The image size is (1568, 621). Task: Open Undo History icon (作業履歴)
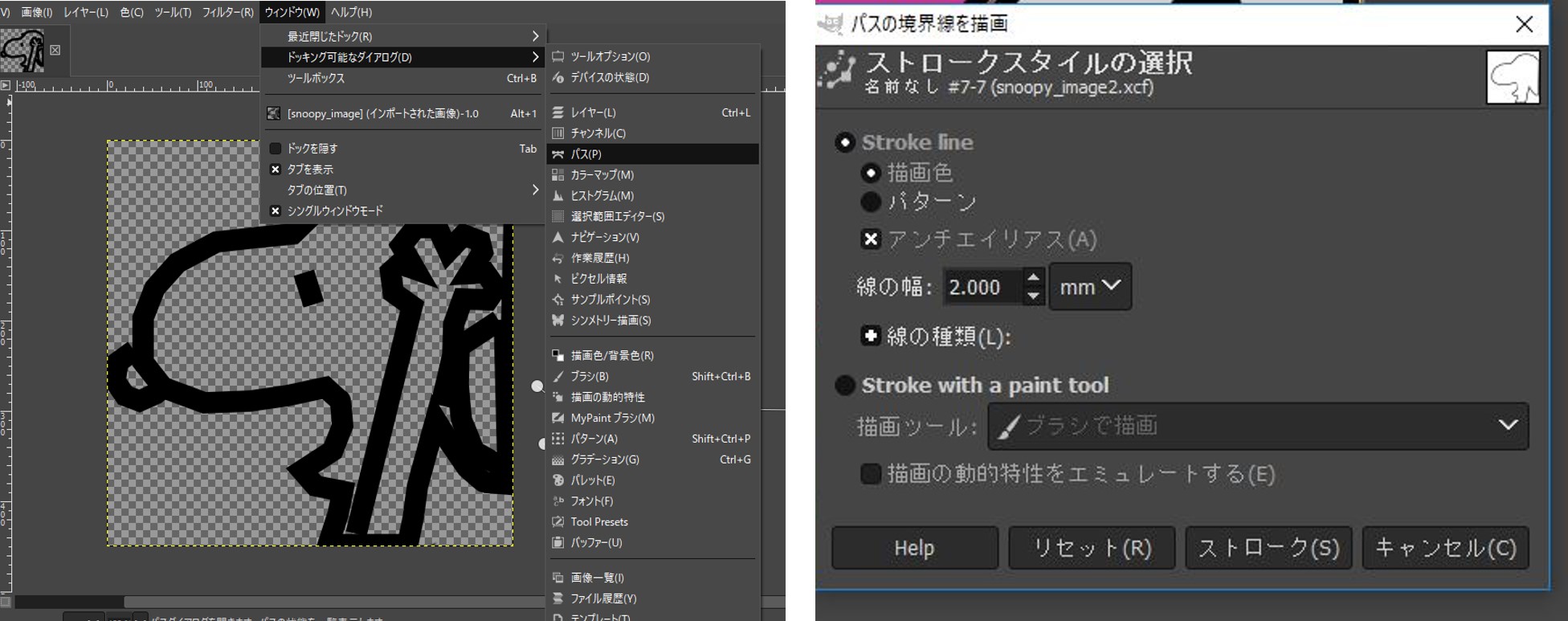click(558, 259)
